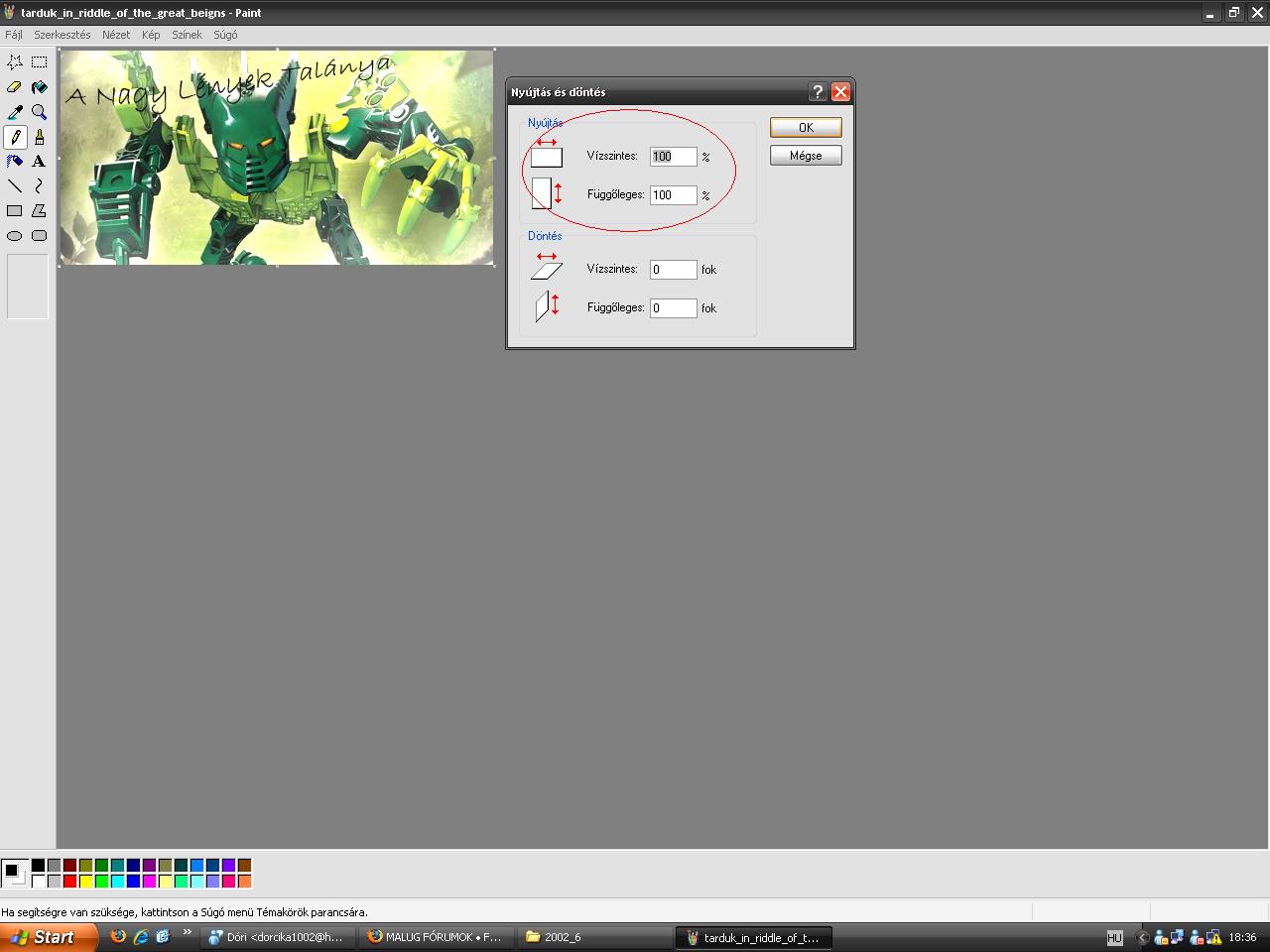Expand the Quick Launch overflow chevron

click(187, 932)
